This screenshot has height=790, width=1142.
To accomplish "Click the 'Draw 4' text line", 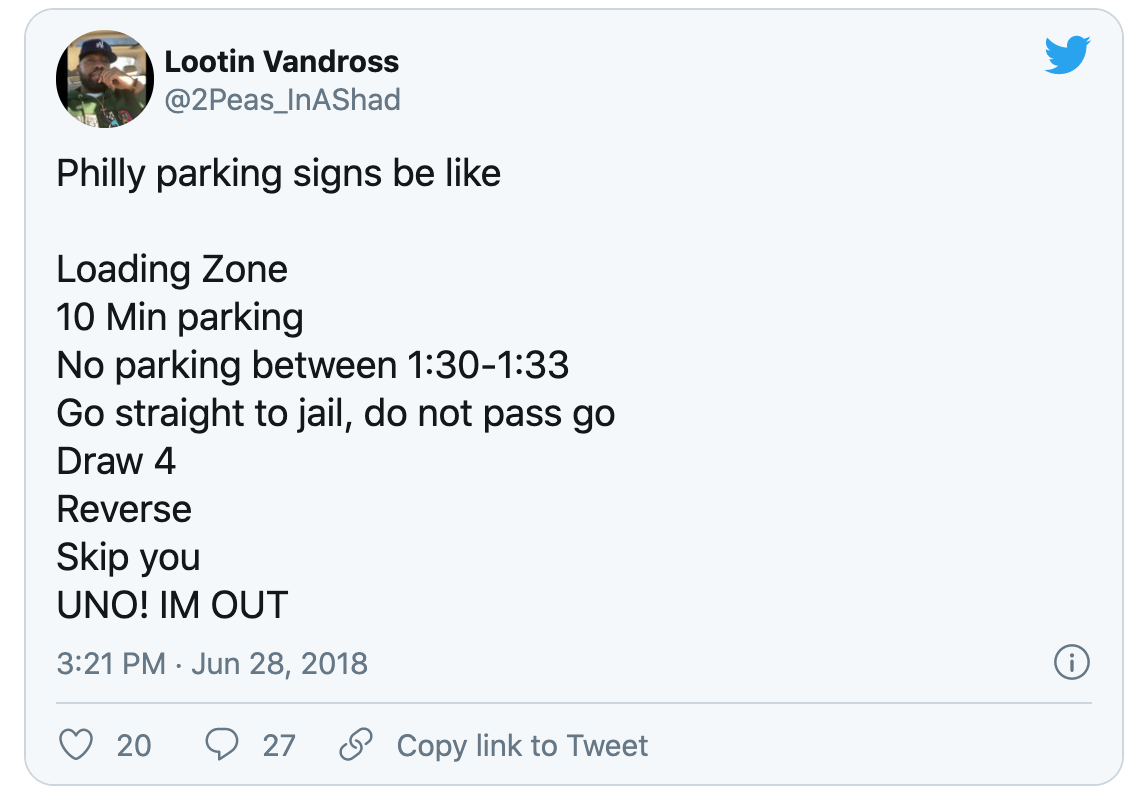I will 116,462.
